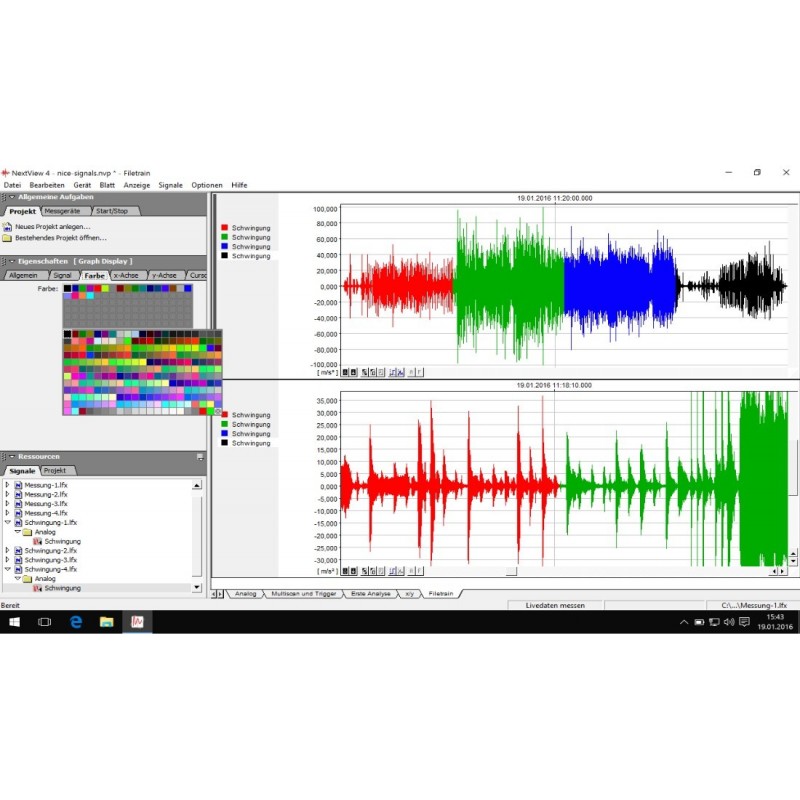
Task: Click the Messung-1.lfx file icon
Action: 19,486
